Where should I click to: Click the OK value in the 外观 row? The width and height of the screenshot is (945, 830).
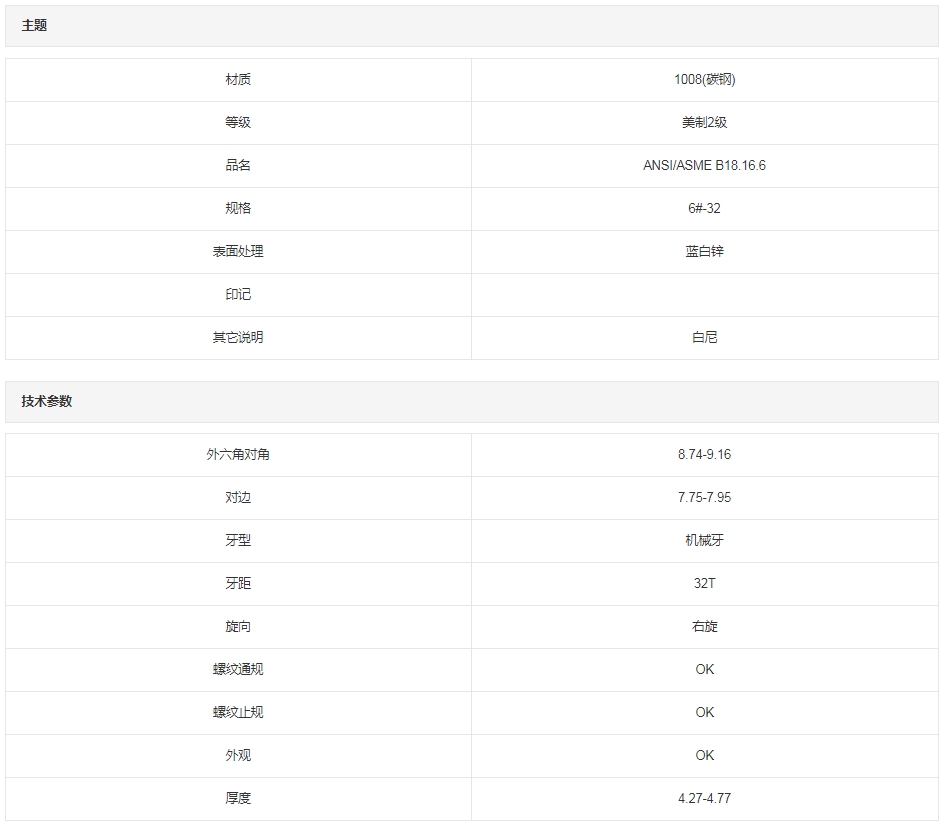[704, 756]
